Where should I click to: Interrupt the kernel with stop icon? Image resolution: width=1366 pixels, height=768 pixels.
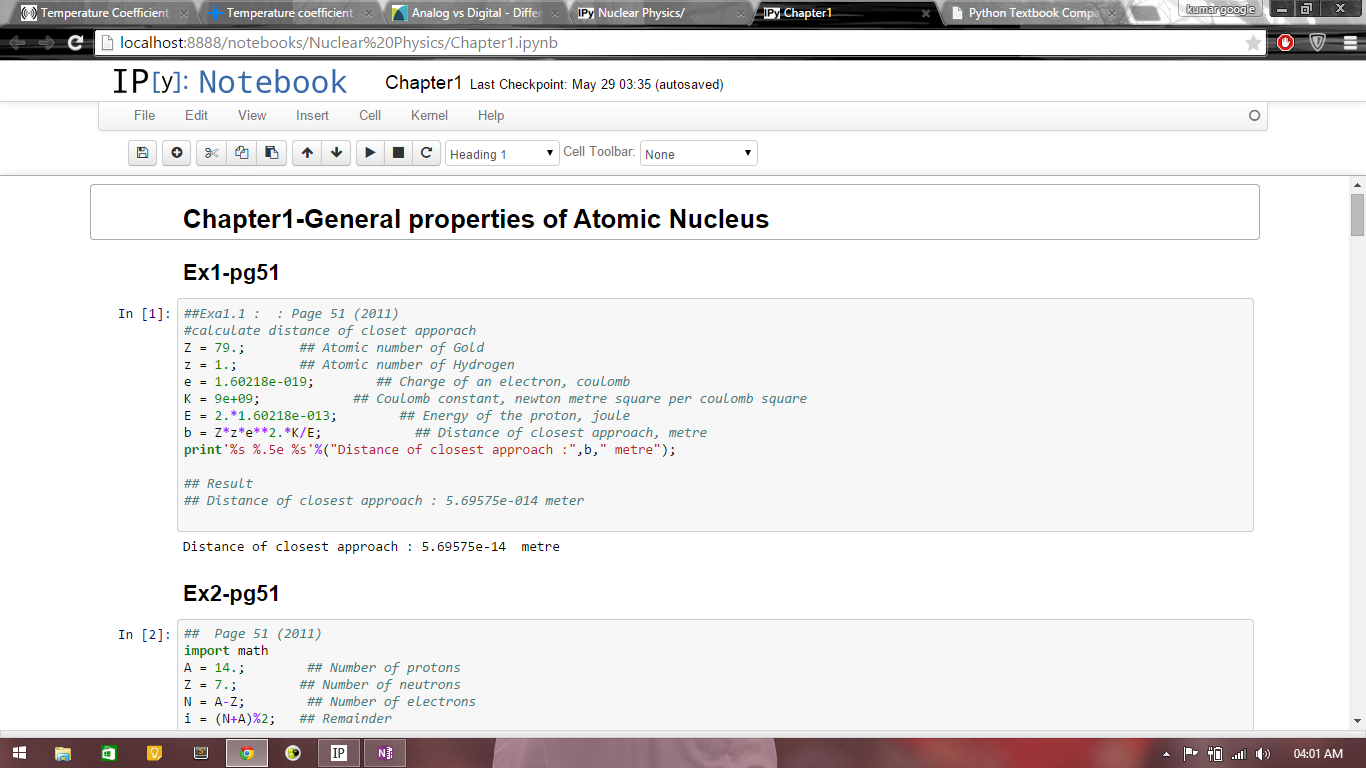[398, 153]
